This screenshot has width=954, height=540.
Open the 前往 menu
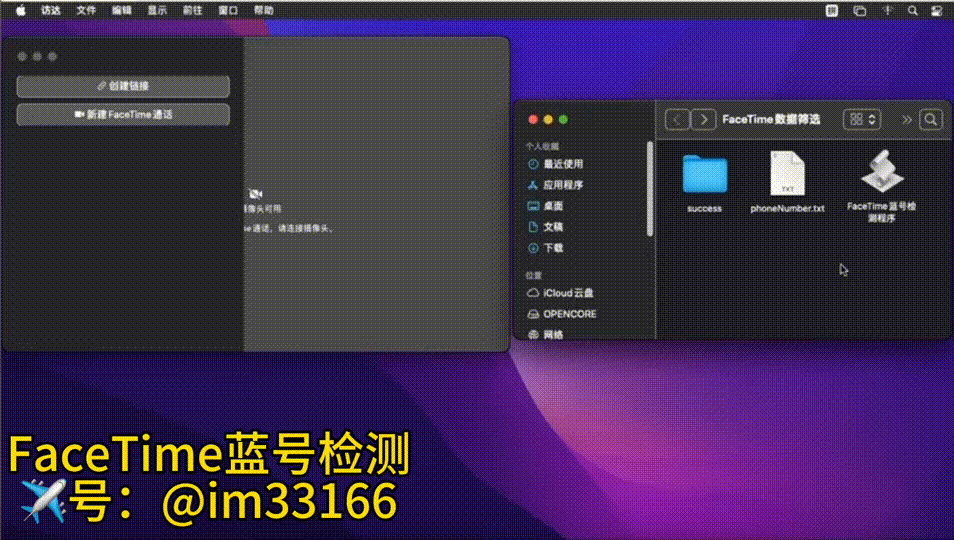tap(192, 10)
